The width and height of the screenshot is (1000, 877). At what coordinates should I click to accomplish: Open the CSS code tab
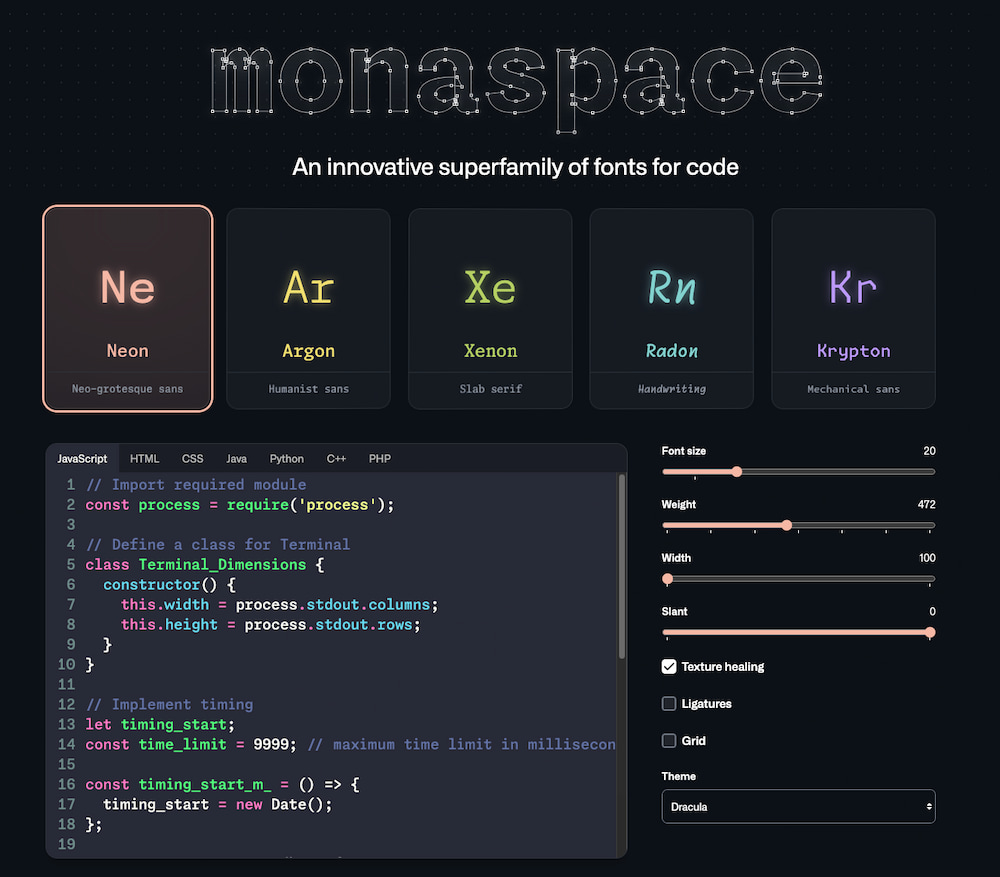[x=193, y=459]
